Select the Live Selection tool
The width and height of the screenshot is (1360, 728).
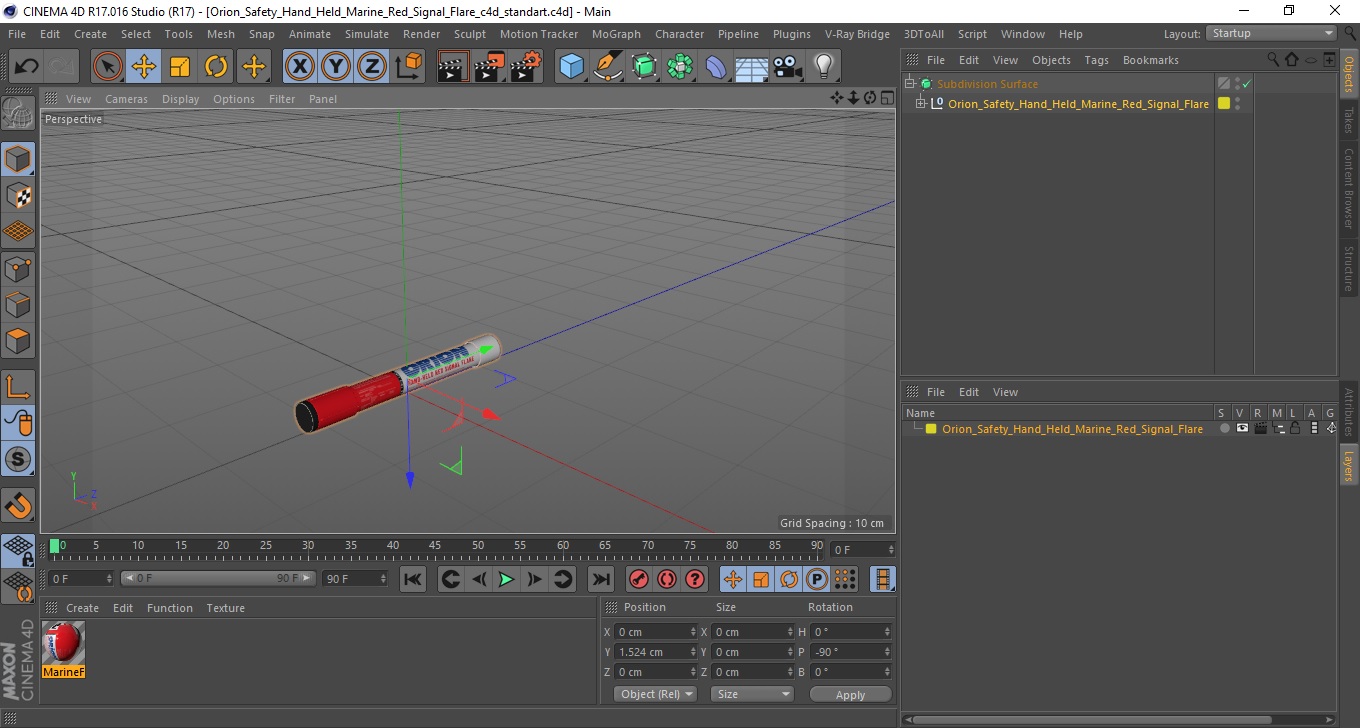pyautogui.click(x=108, y=67)
